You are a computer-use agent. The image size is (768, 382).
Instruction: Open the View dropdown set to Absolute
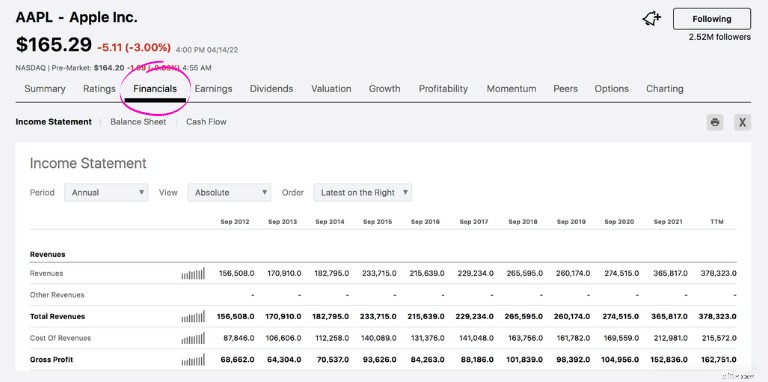pos(229,192)
